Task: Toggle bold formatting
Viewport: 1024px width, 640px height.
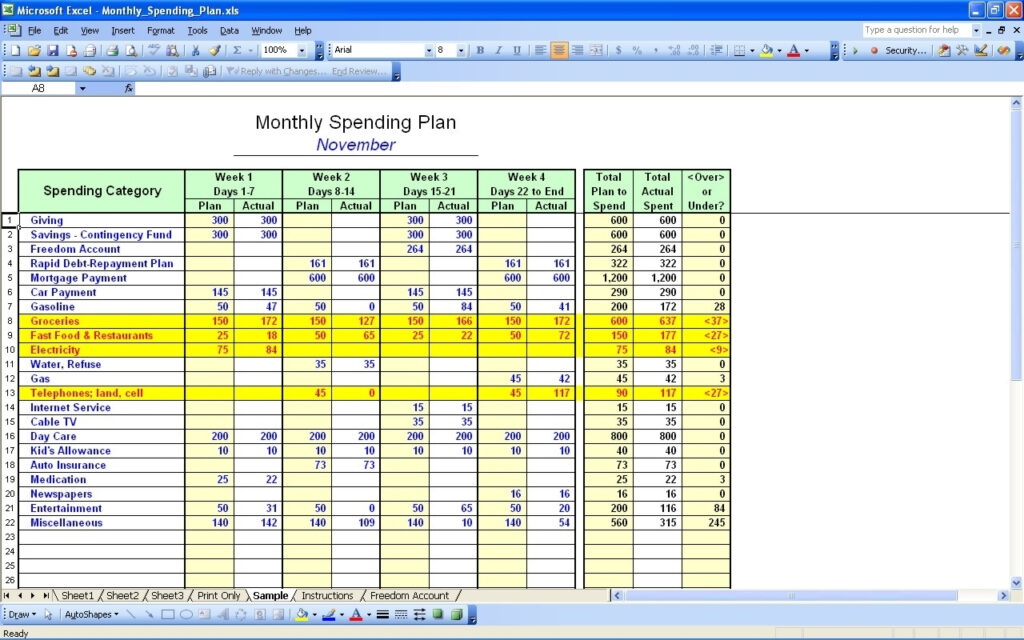Action: coord(480,50)
